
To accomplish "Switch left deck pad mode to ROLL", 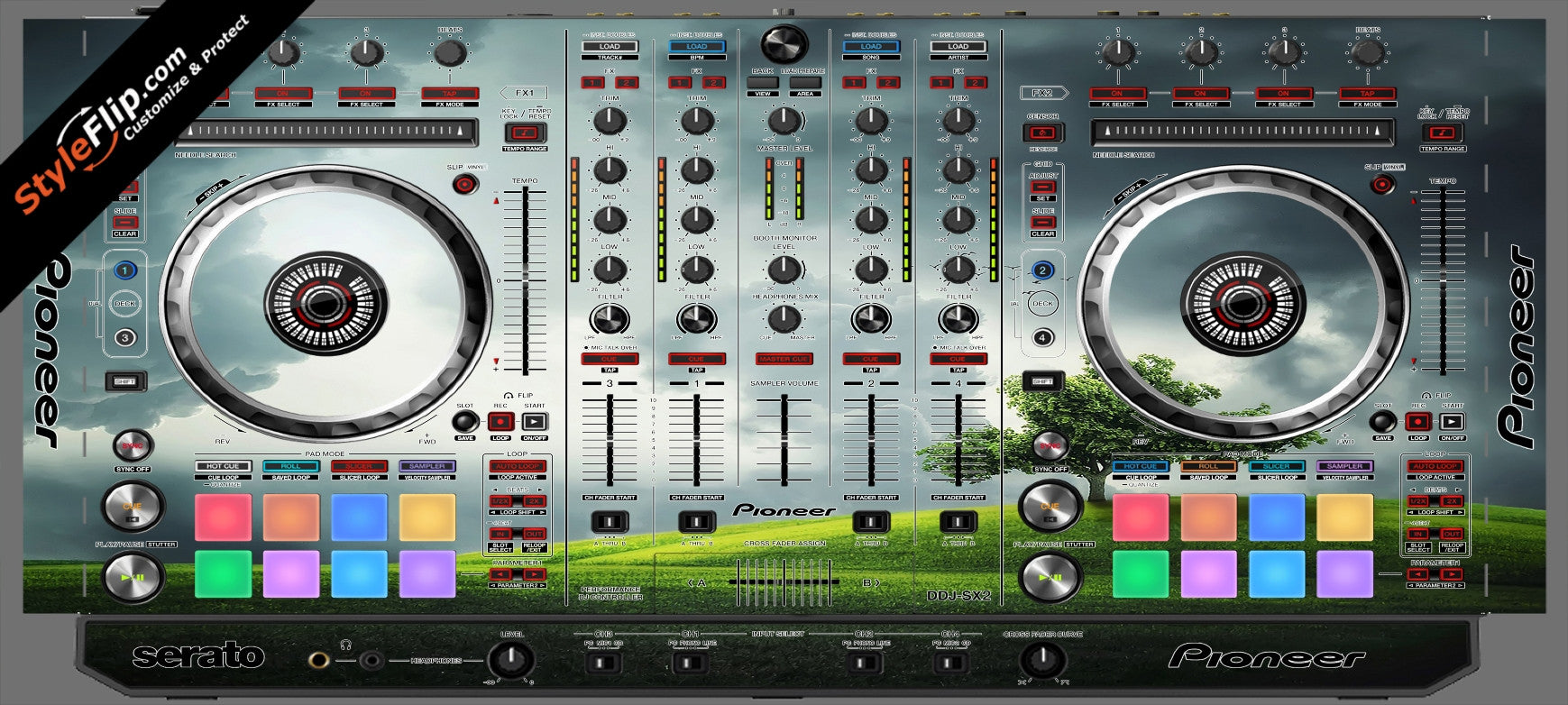I will coord(290,466).
